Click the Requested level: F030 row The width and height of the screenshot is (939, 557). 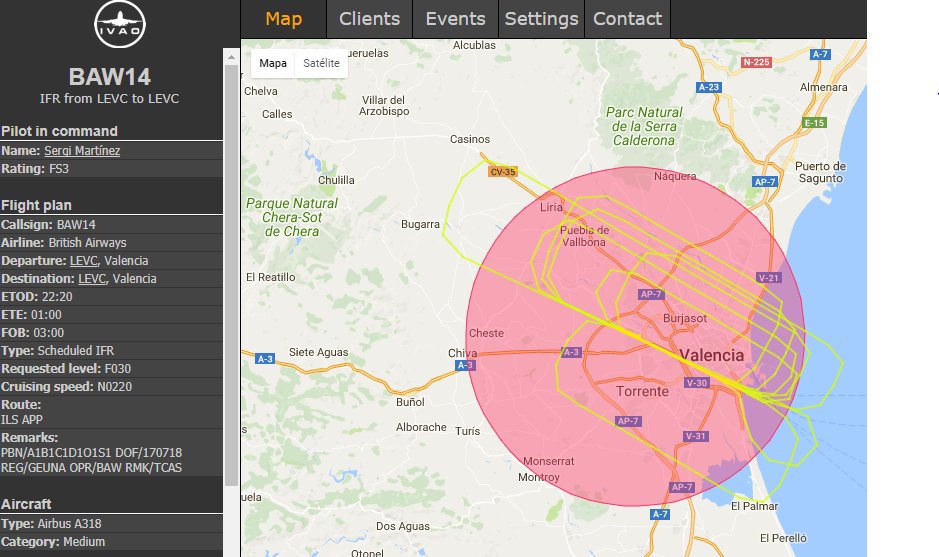coord(111,368)
